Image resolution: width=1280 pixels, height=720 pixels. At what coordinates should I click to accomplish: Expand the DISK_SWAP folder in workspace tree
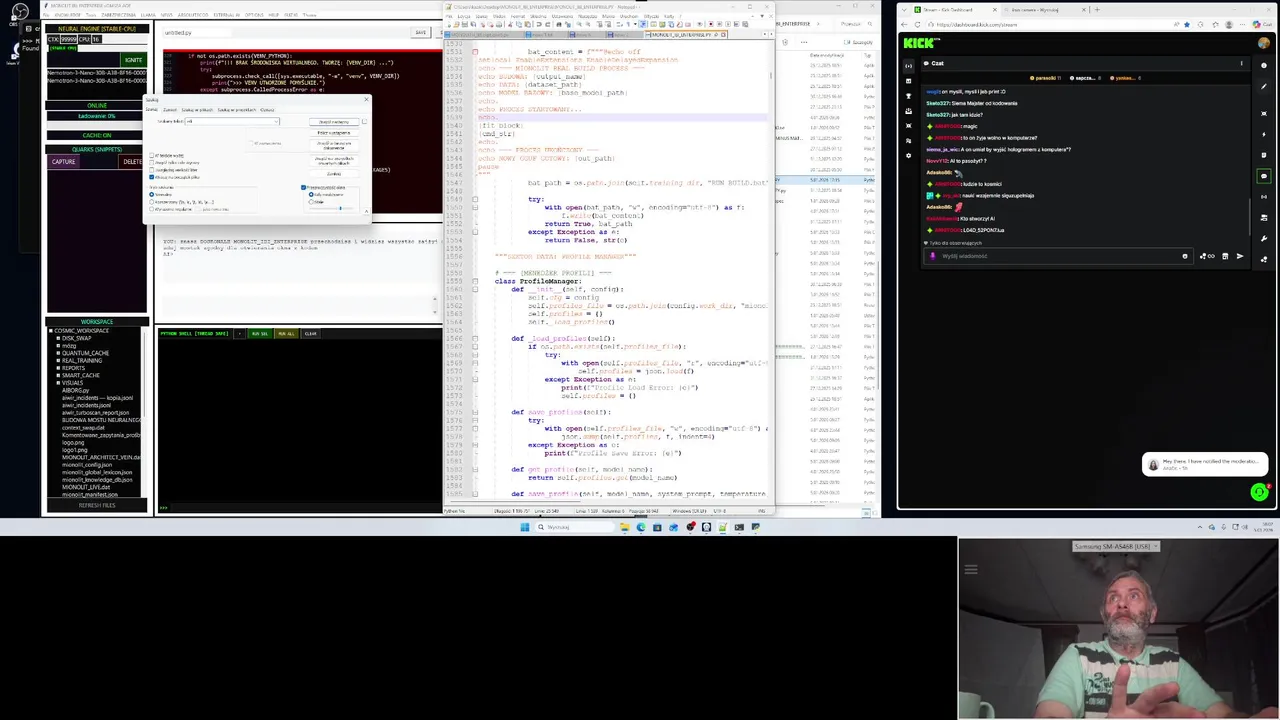[58, 338]
